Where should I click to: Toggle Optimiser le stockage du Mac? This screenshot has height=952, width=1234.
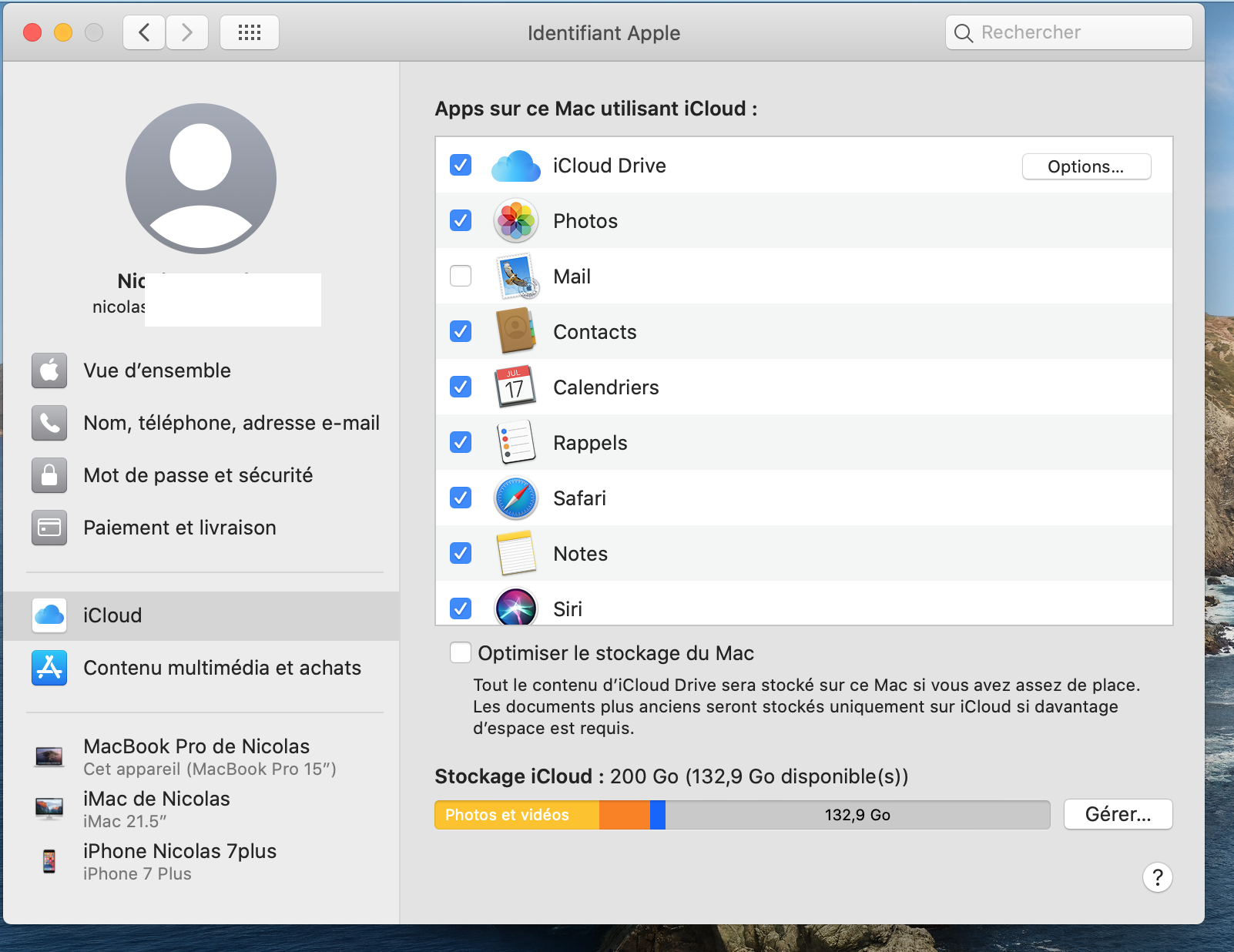click(x=461, y=653)
